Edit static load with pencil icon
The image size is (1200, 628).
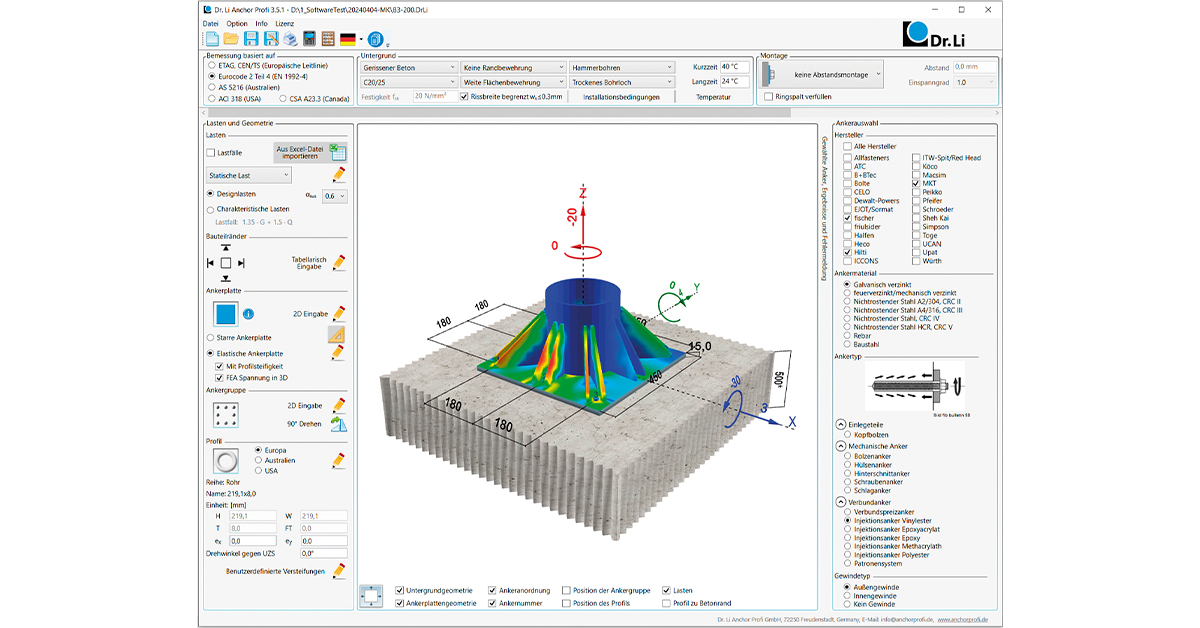339,175
